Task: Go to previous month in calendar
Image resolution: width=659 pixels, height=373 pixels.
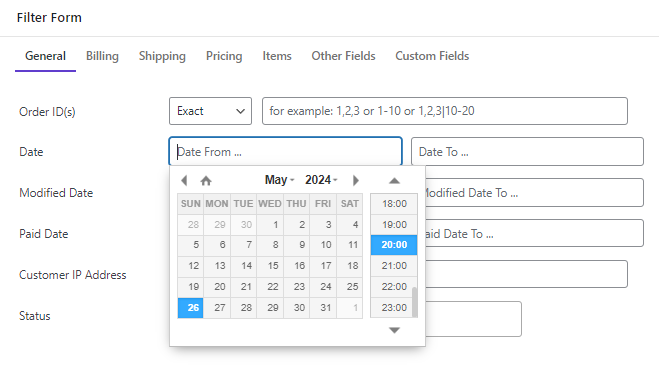Action: [x=184, y=181]
